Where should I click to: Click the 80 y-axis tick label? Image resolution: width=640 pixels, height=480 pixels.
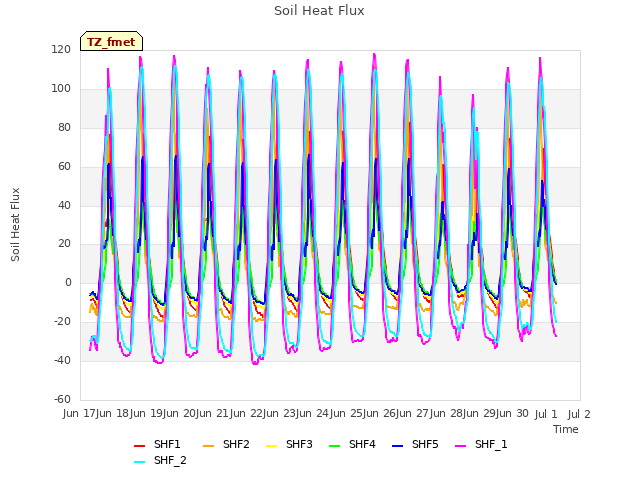[64, 128]
